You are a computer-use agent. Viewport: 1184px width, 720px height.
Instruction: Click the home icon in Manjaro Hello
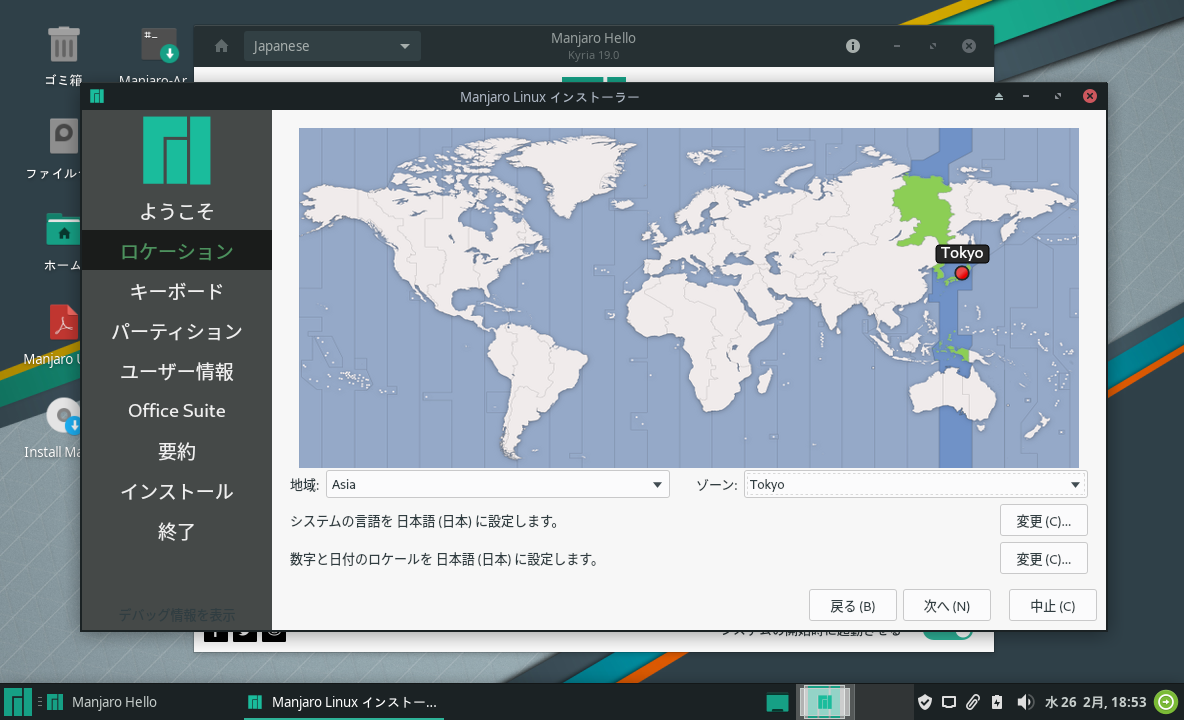221,46
